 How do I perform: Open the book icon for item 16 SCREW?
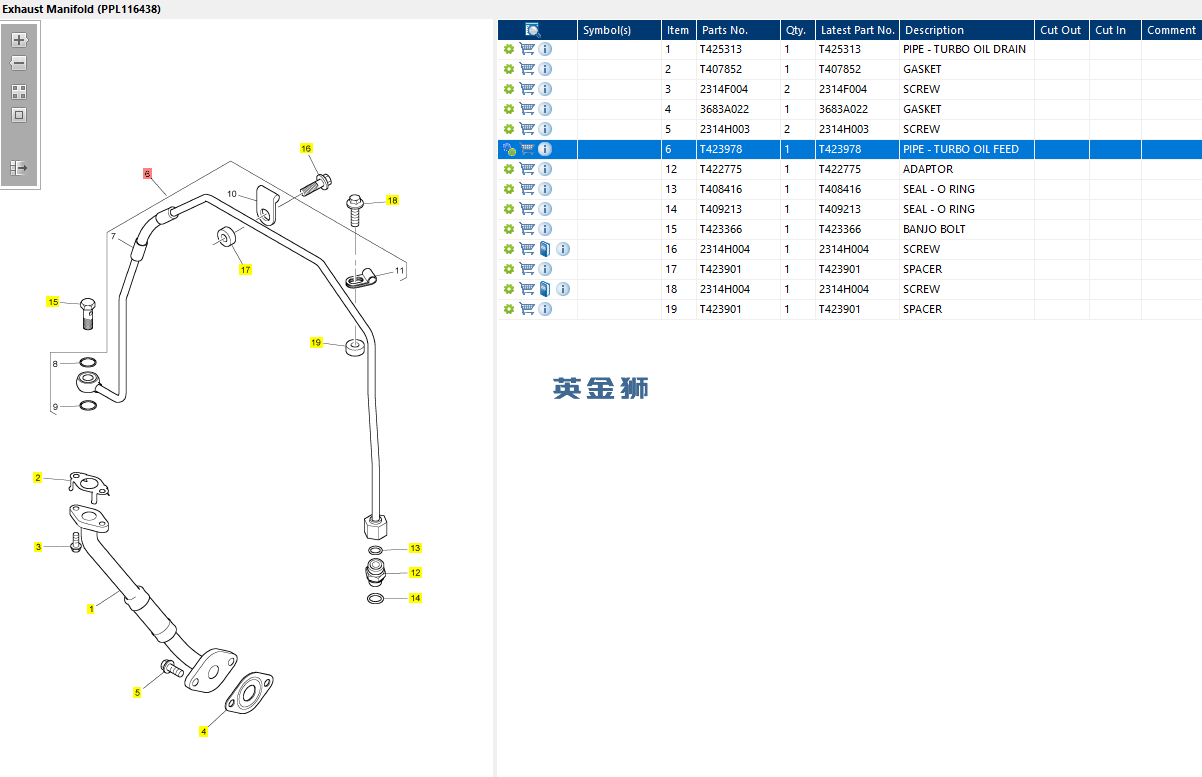pyautogui.click(x=545, y=249)
